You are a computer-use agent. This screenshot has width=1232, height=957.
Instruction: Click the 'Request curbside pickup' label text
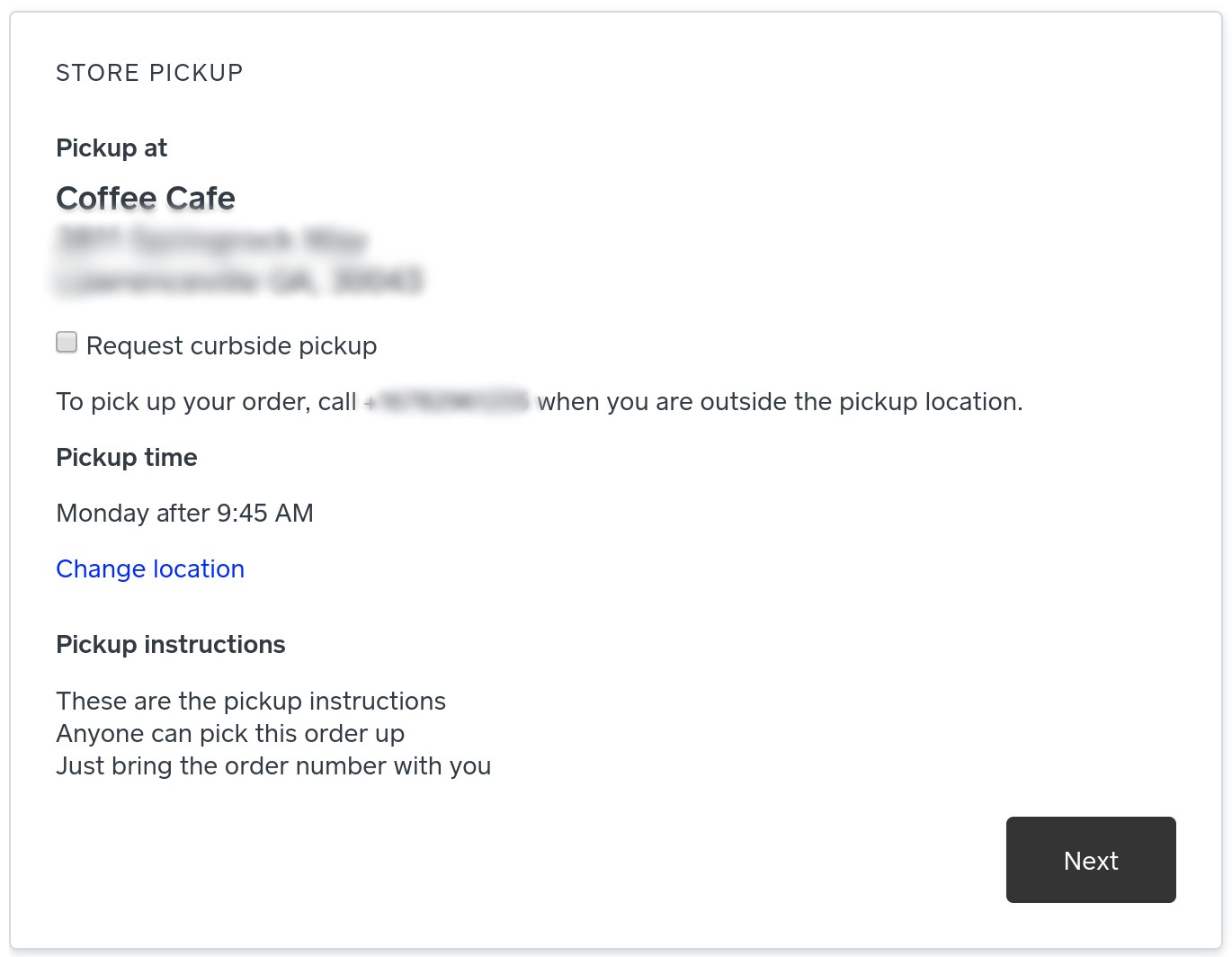tap(231, 346)
